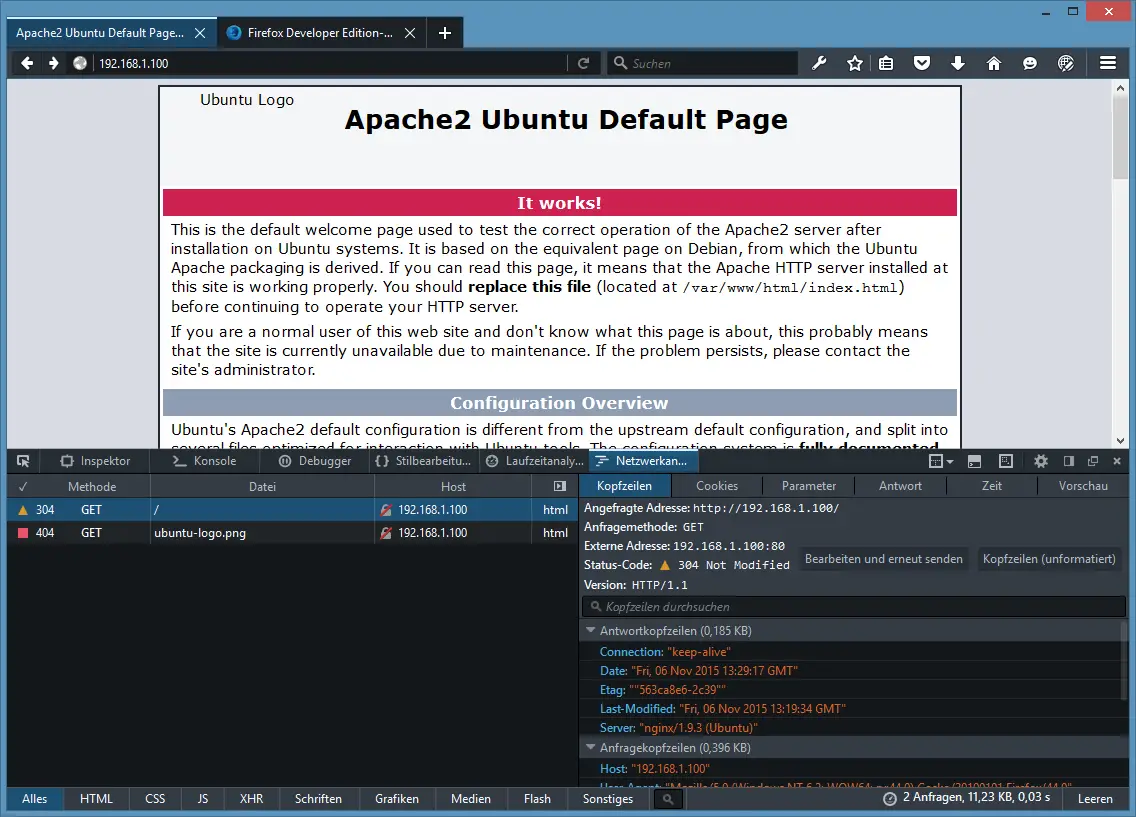
Task: Toggle the HTML network filter
Action: click(x=96, y=799)
